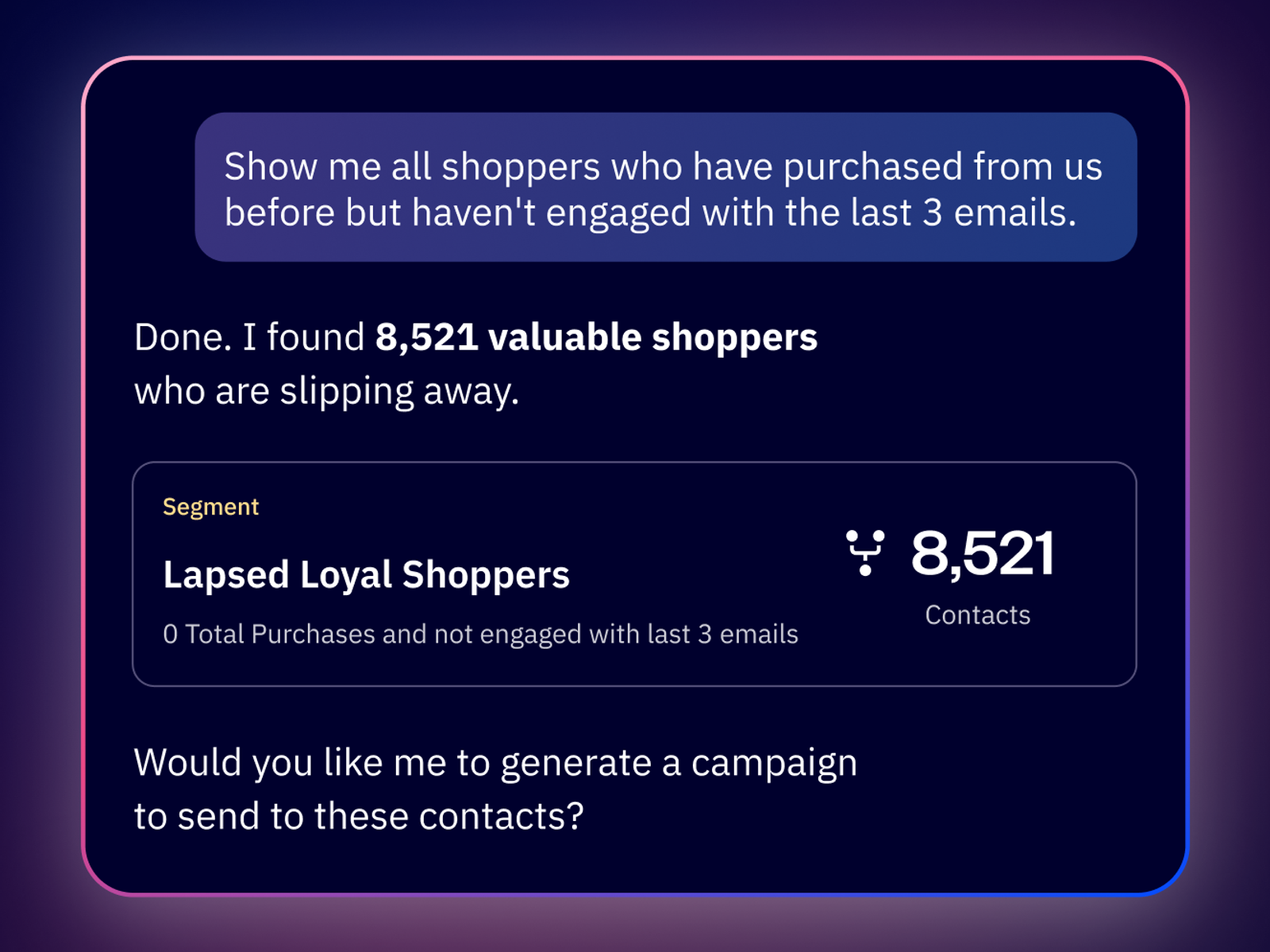Click the bold "8,521 valuable shoppers" text
The height and width of the screenshot is (952, 1270).
click(x=595, y=337)
